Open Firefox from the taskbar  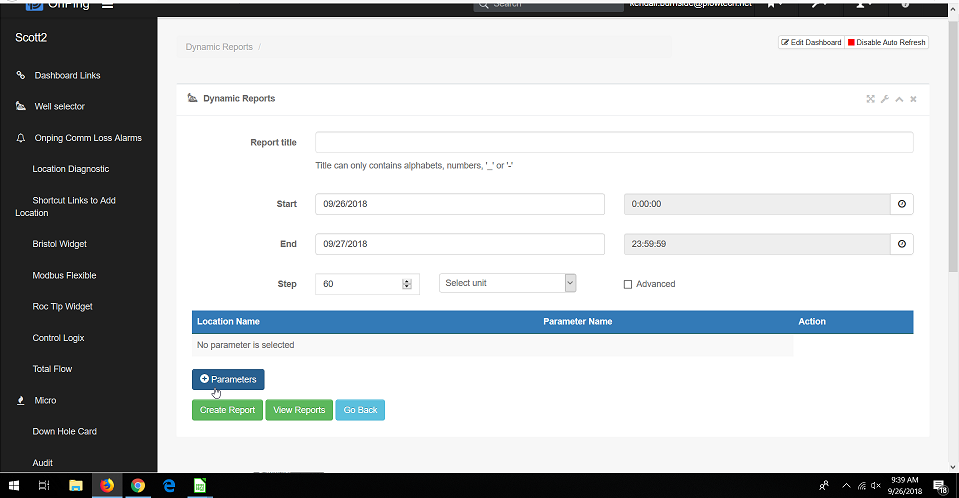click(106, 486)
